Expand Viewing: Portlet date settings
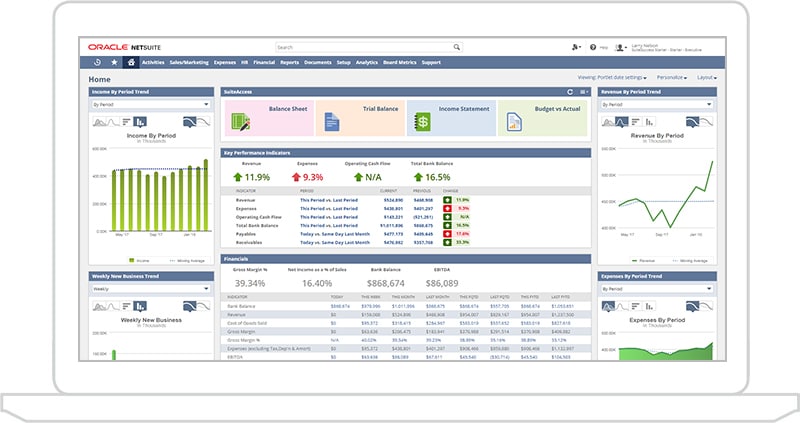This screenshot has height=423, width=800. (612, 78)
